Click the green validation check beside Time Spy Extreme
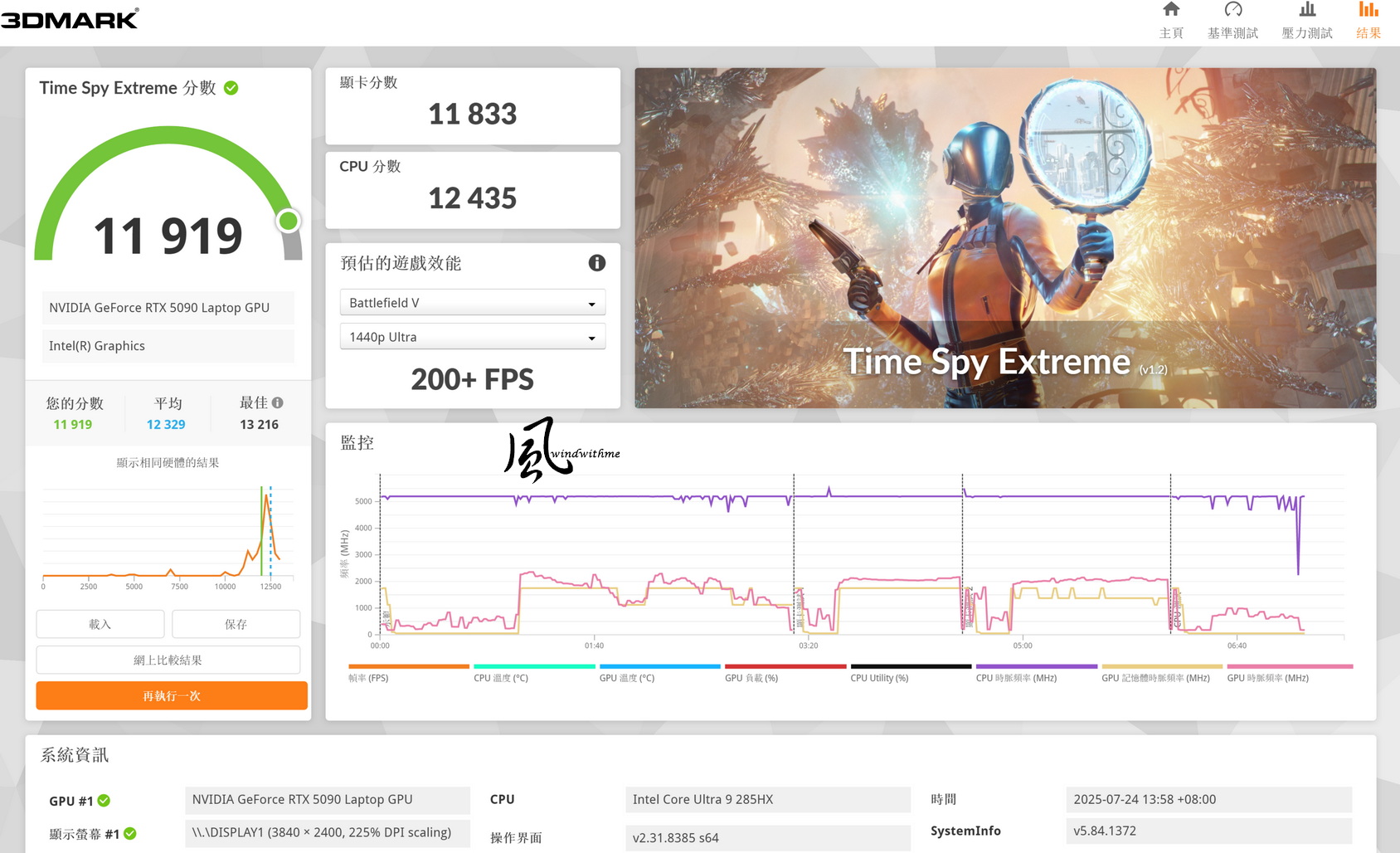1400x853 pixels. [231, 88]
